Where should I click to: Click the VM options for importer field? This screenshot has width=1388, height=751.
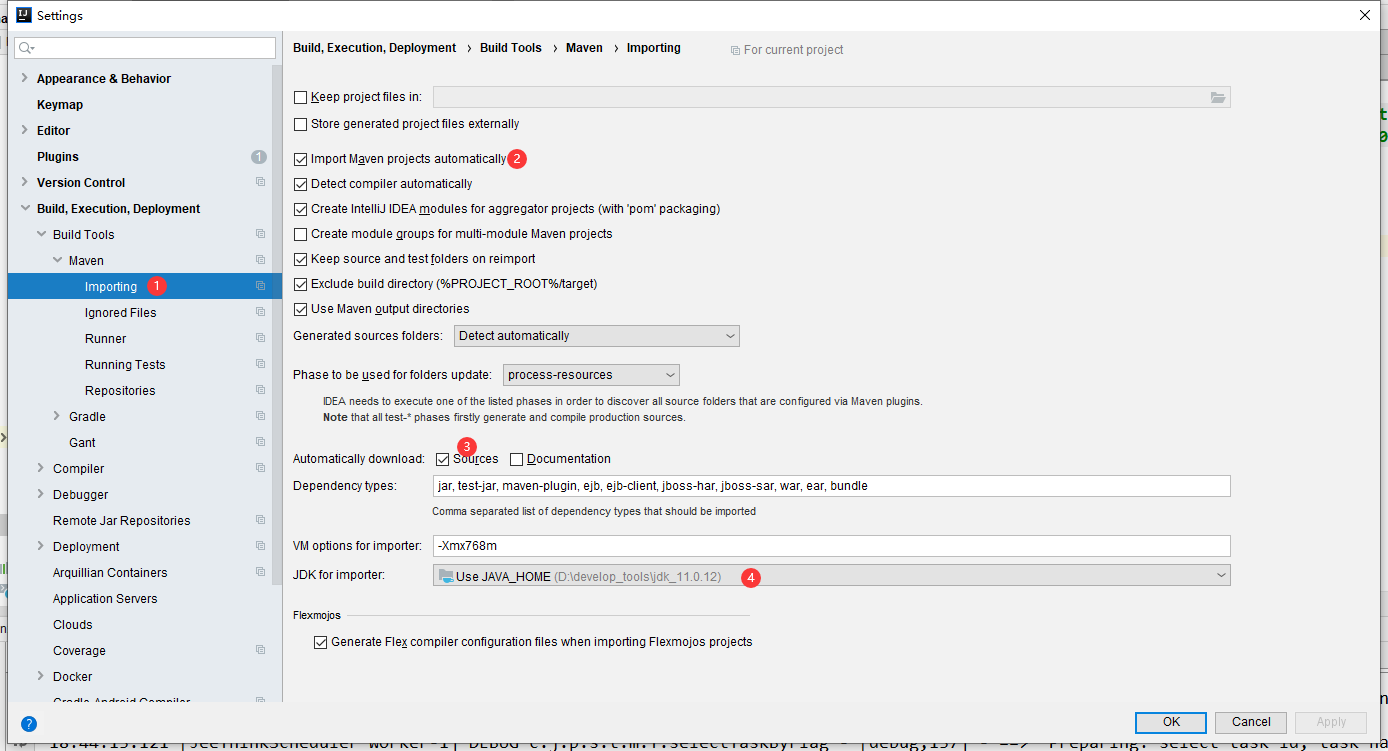coord(831,546)
